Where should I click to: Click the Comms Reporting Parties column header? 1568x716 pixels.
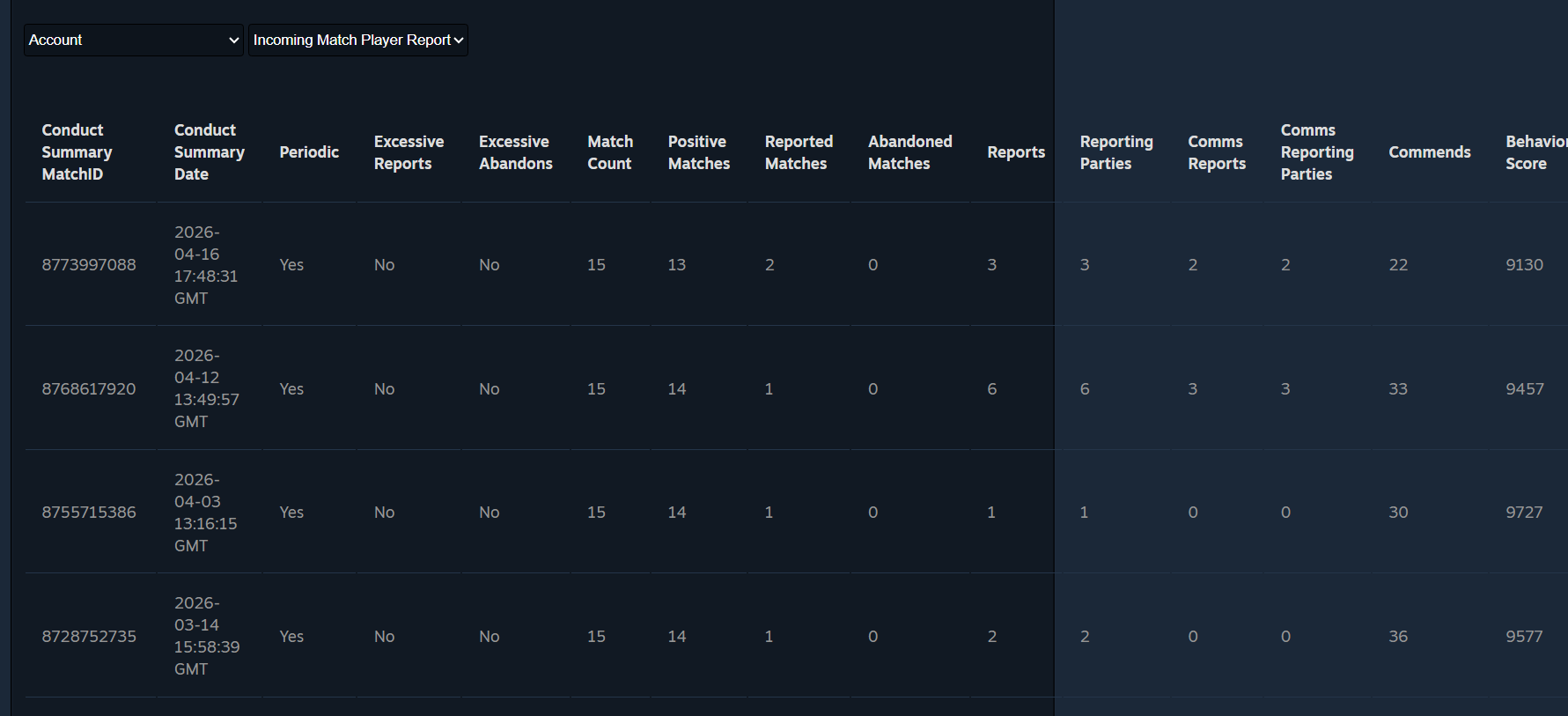[x=1317, y=151]
